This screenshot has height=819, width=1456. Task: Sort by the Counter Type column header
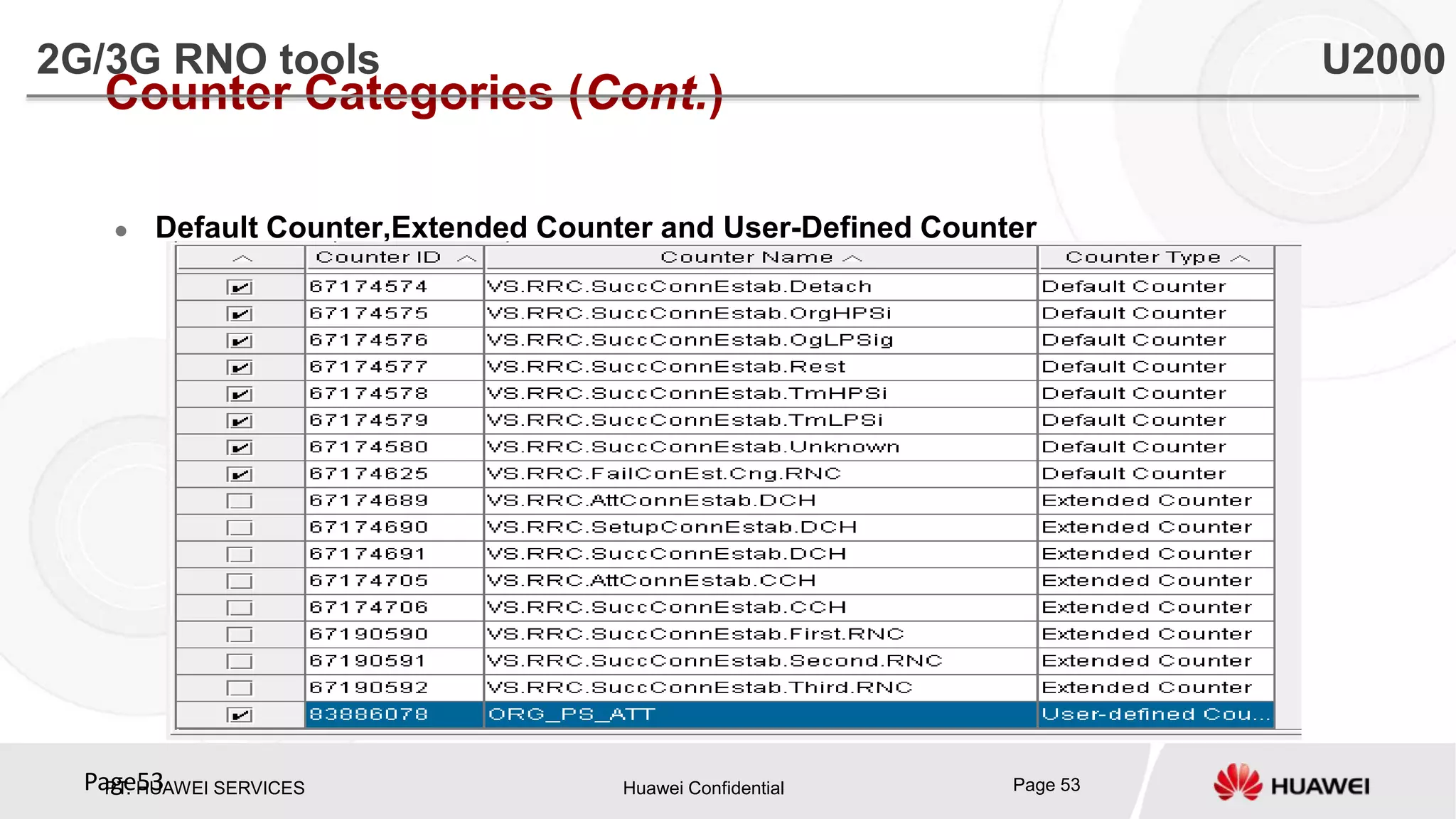tap(1157, 257)
